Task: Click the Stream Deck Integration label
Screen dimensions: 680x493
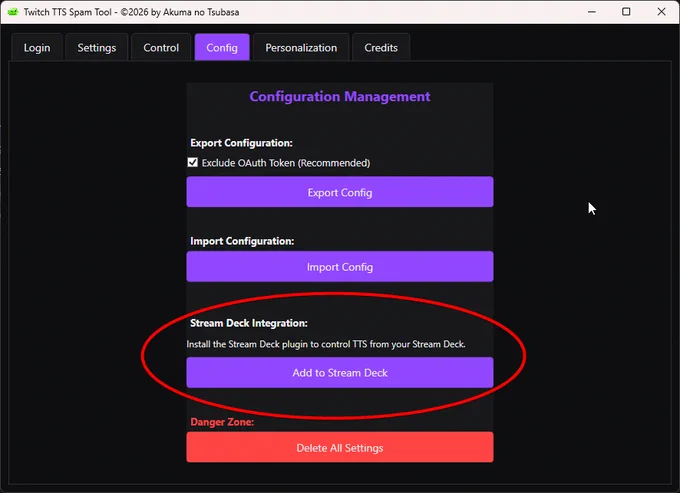Action: [x=249, y=323]
